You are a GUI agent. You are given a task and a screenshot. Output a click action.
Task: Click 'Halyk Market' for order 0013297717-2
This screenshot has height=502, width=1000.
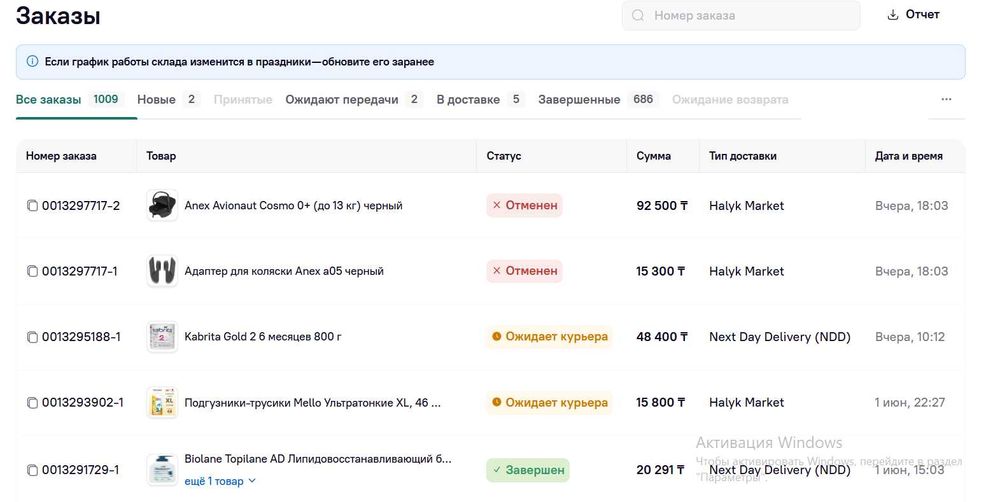[747, 205]
